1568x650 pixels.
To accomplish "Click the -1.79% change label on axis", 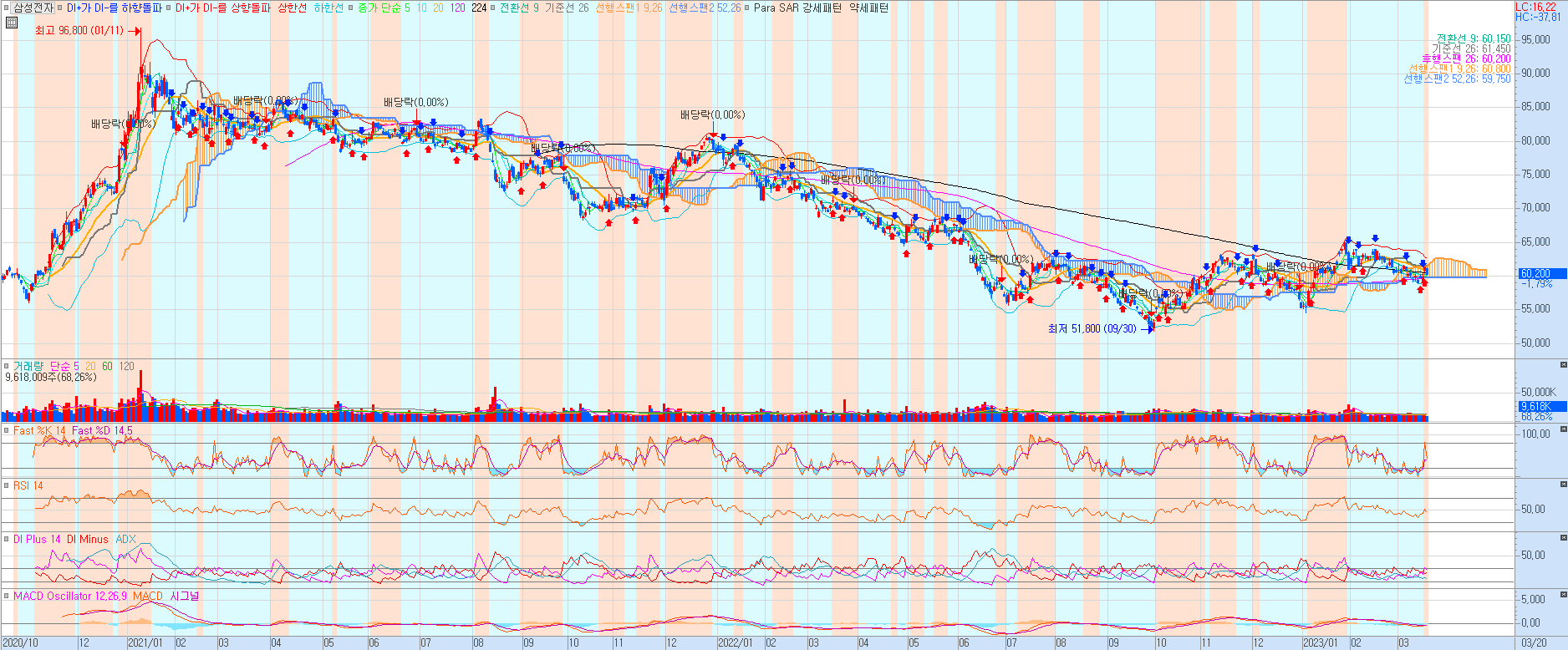I will 1536,284.
